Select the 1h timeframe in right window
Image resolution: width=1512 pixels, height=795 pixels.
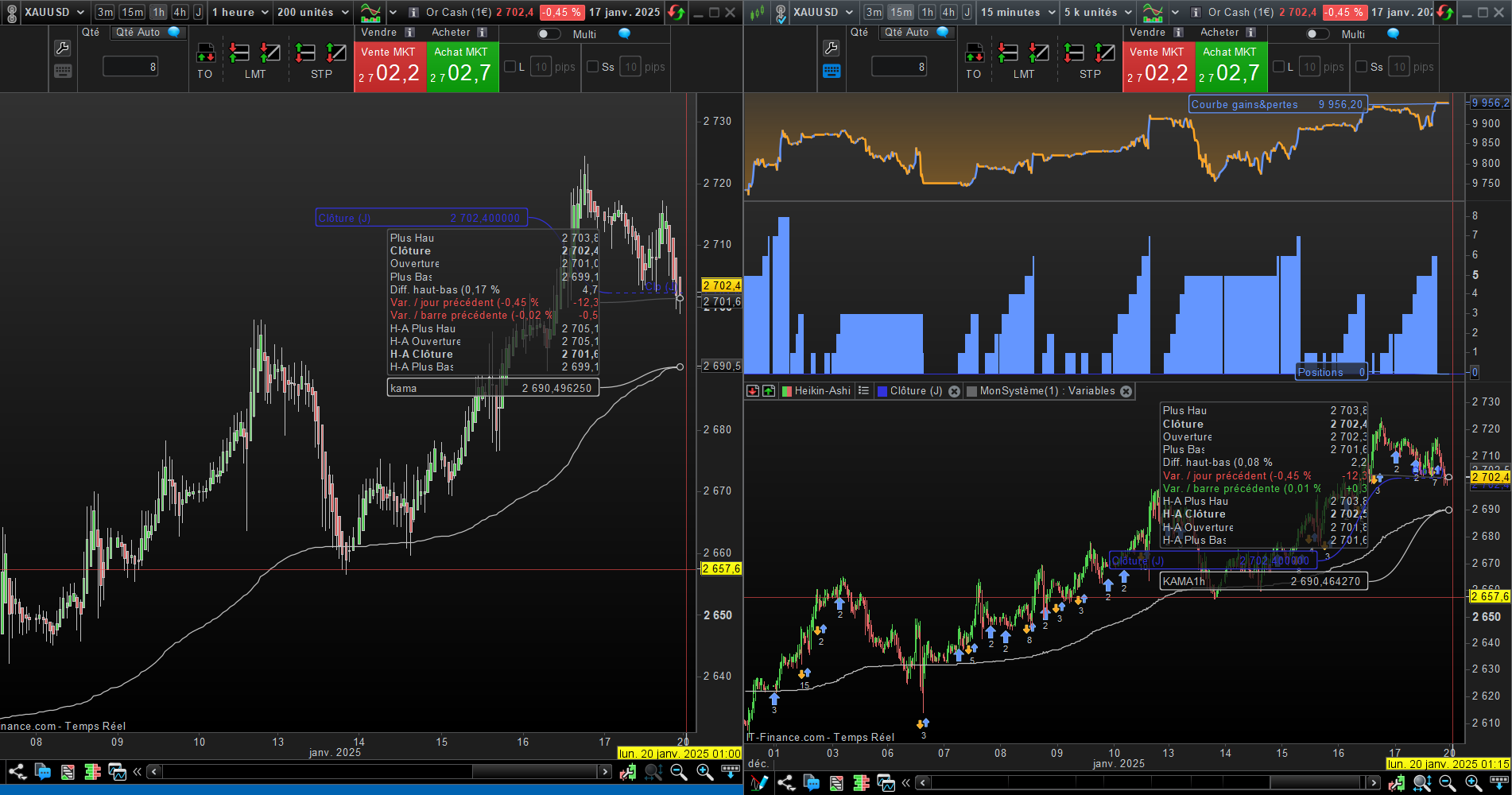coord(927,13)
